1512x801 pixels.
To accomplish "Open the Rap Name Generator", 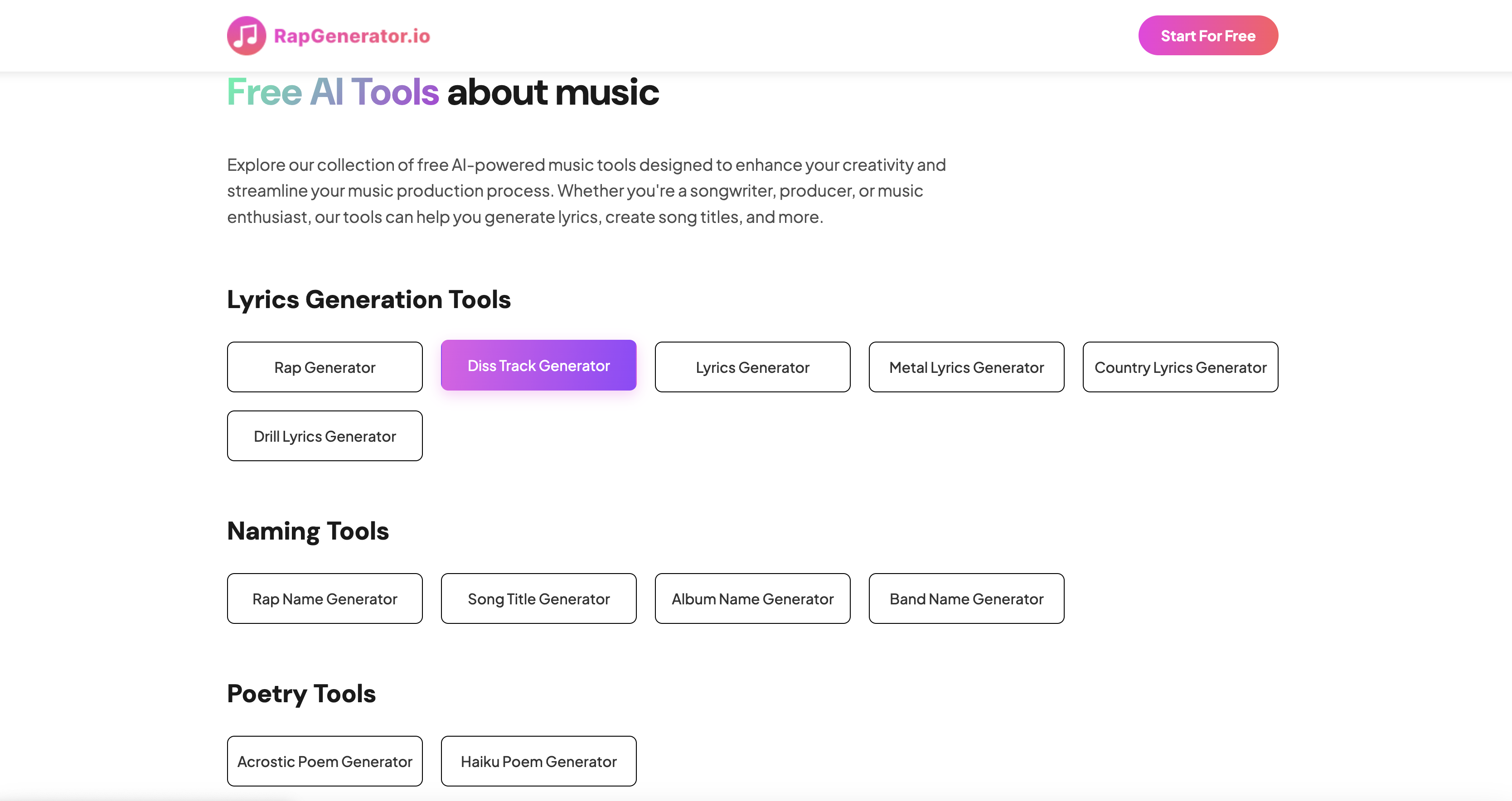I will click(325, 598).
